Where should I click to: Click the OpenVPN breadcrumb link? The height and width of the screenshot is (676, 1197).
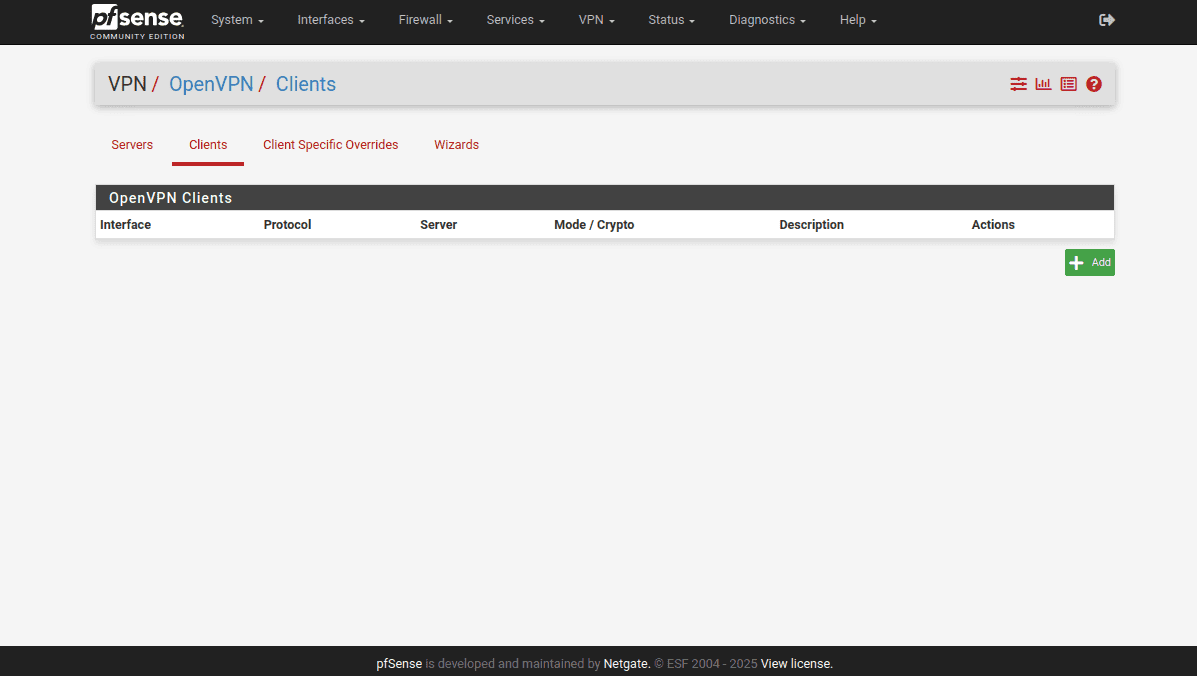211,84
